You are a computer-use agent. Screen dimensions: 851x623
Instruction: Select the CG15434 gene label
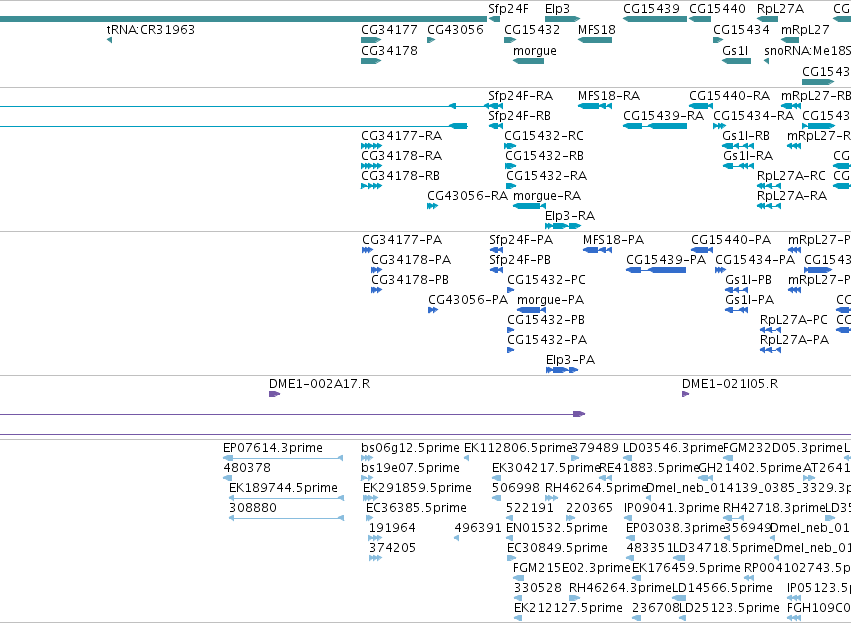[741, 30]
